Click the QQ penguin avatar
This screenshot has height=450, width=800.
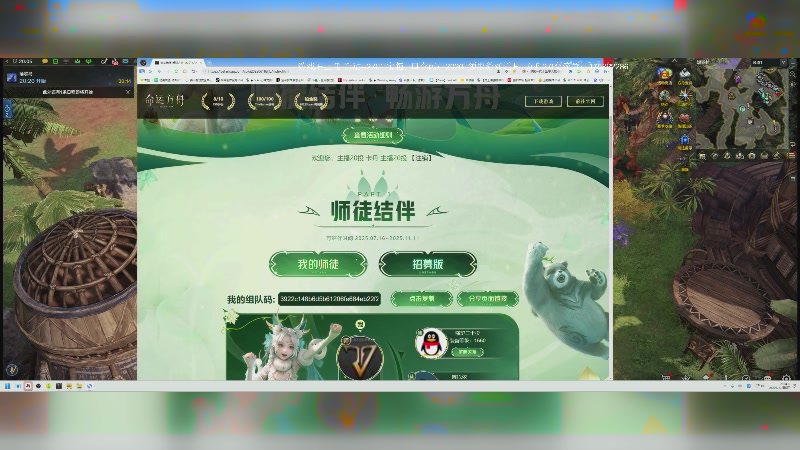pyautogui.click(x=431, y=342)
